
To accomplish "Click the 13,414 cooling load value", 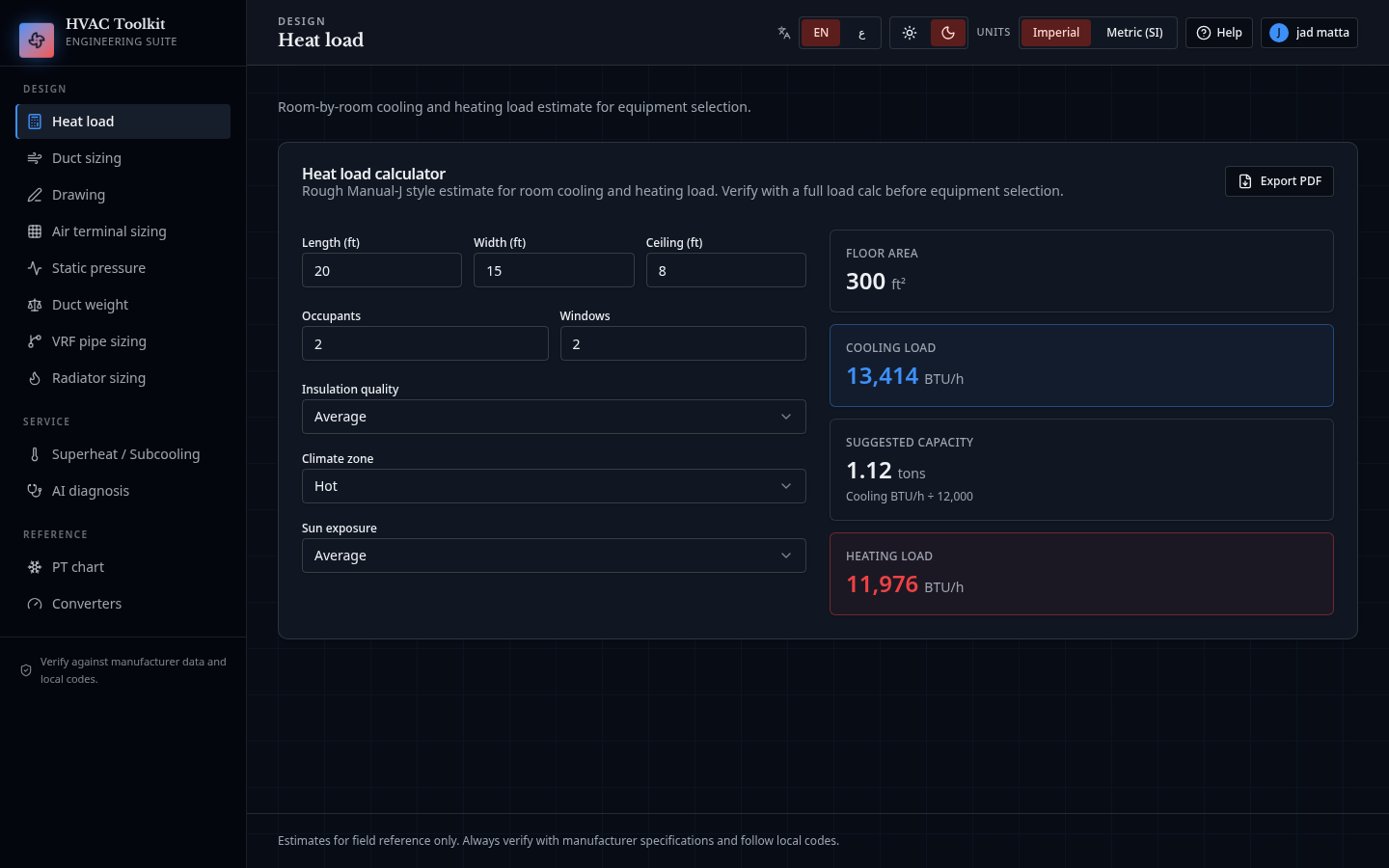I will [x=882, y=376].
